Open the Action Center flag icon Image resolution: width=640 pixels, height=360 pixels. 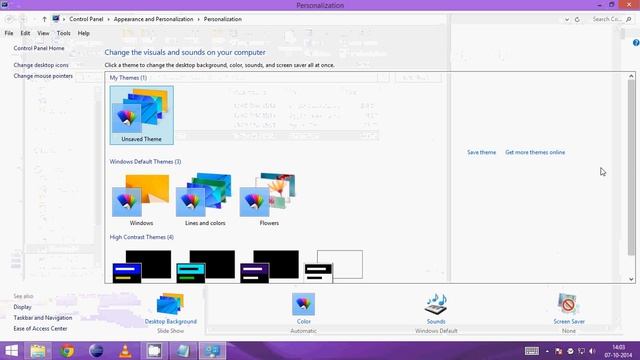559,351
